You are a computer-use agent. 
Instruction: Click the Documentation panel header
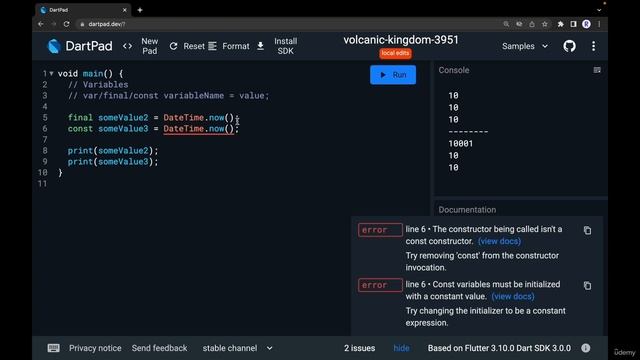click(467, 210)
